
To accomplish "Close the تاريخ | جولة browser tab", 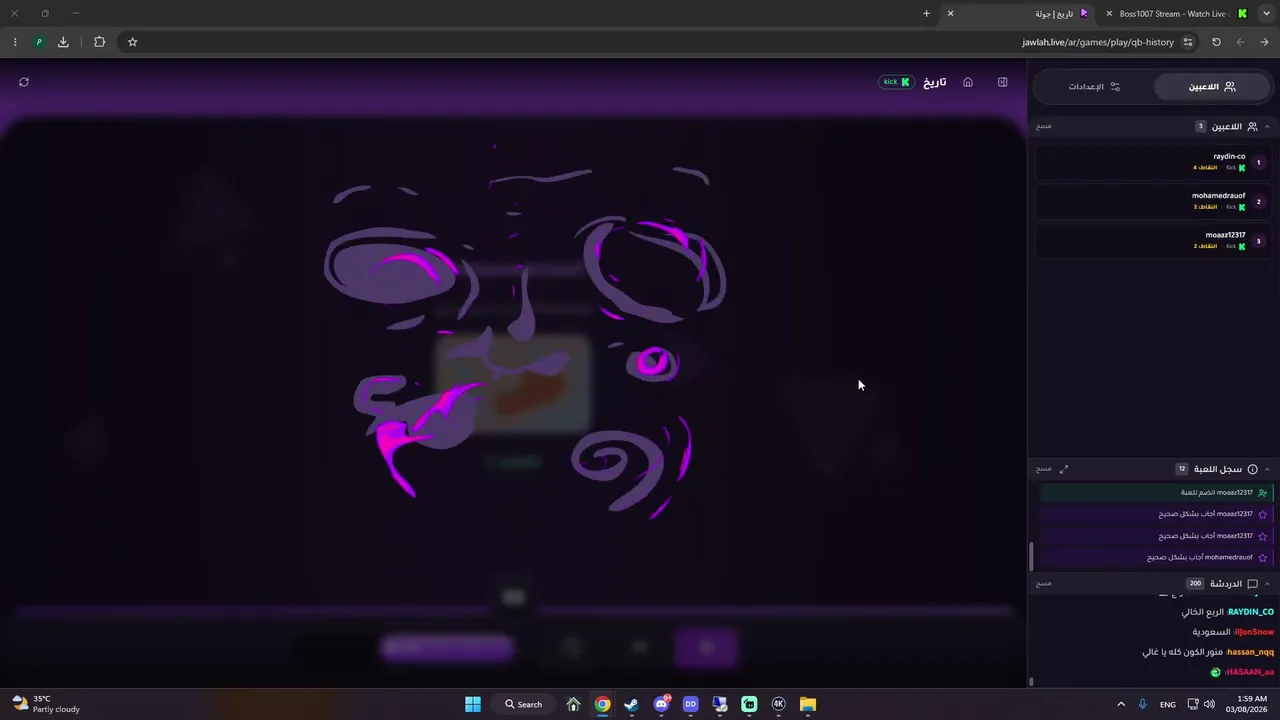I will [x=950, y=14].
